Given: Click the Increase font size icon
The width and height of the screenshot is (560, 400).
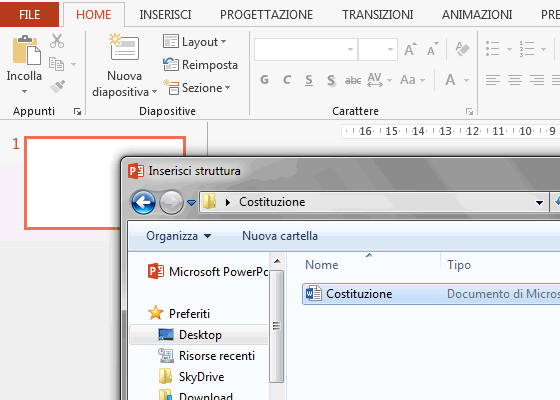Looking at the screenshot, I should point(410,49).
